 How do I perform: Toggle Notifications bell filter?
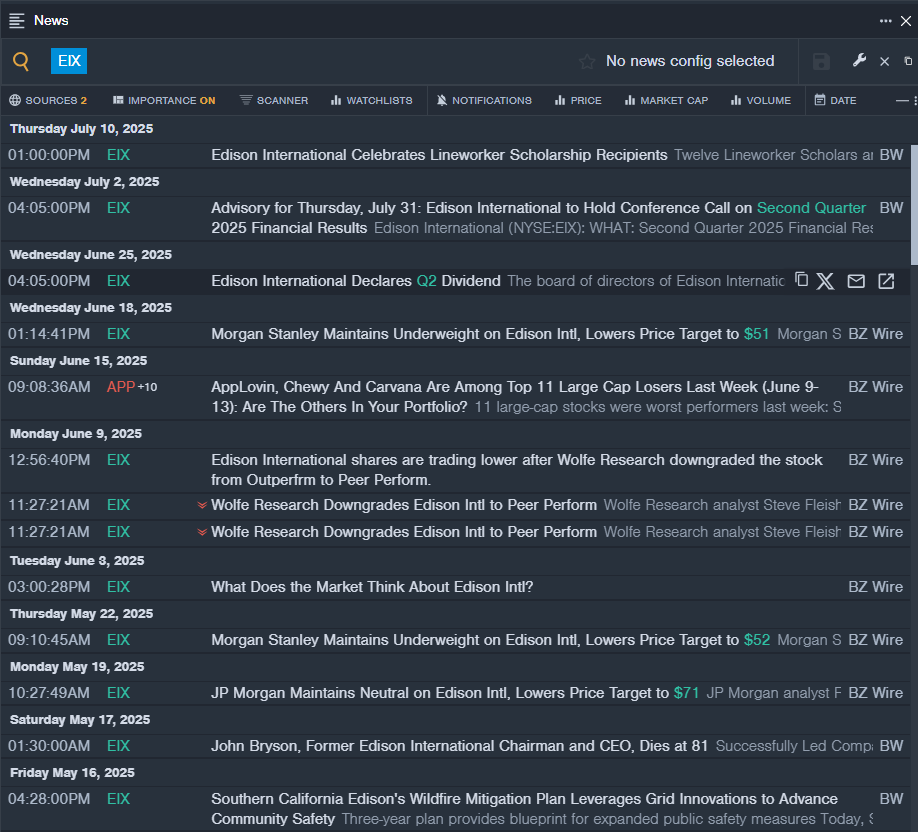pyautogui.click(x=484, y=100)
